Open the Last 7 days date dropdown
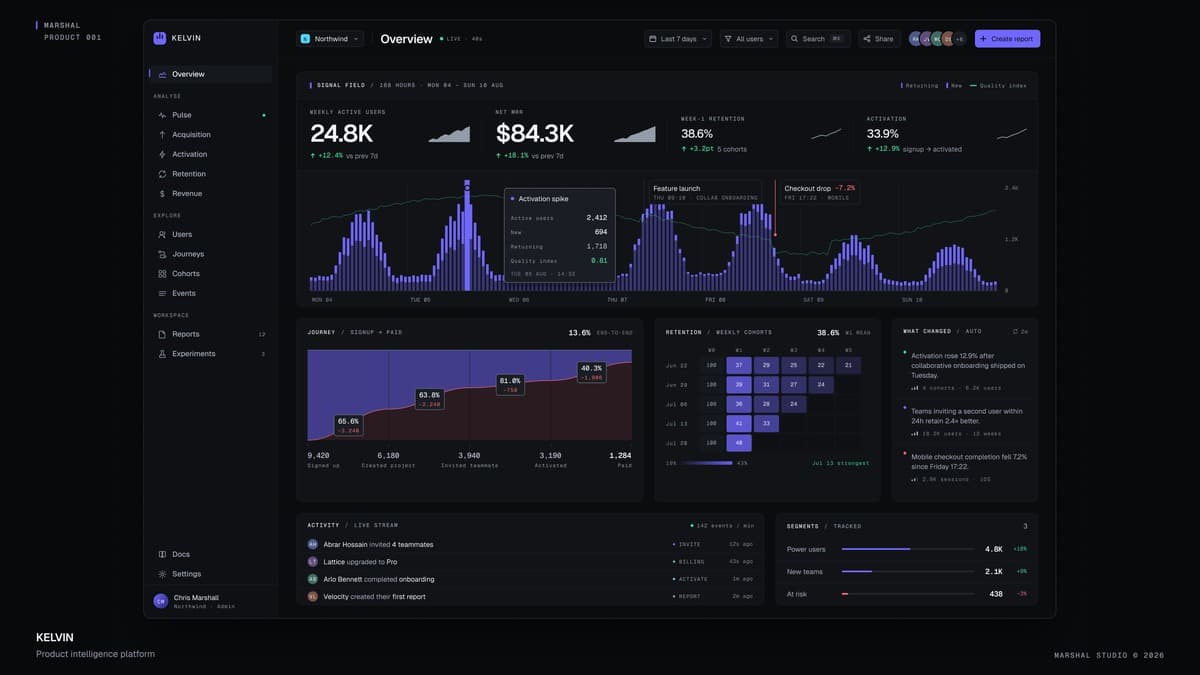Viewport: 1200px width, 675px height. (678, 39)
